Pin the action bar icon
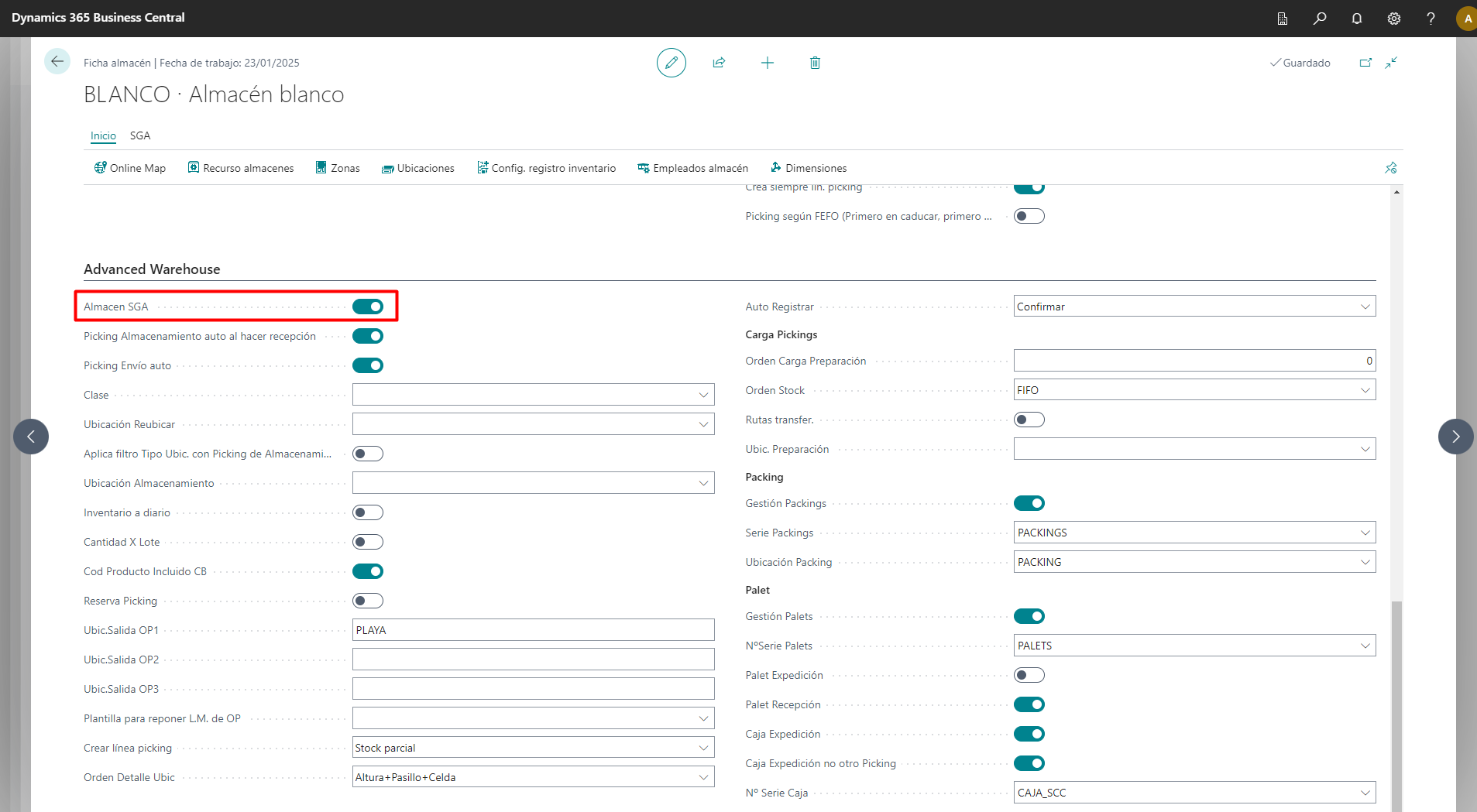The width and height of the screenshot is (1477, 812). (x=1391, y=168)
